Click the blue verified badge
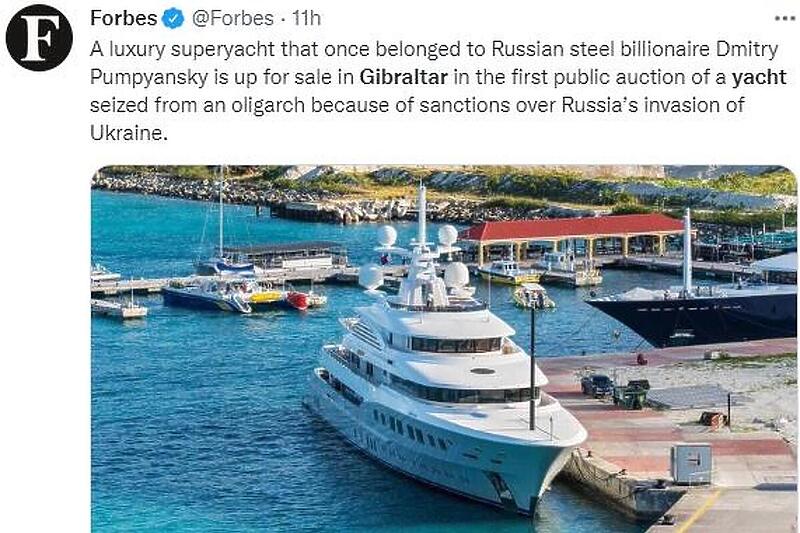Screen dimensions: 800x533 (173, 19)
